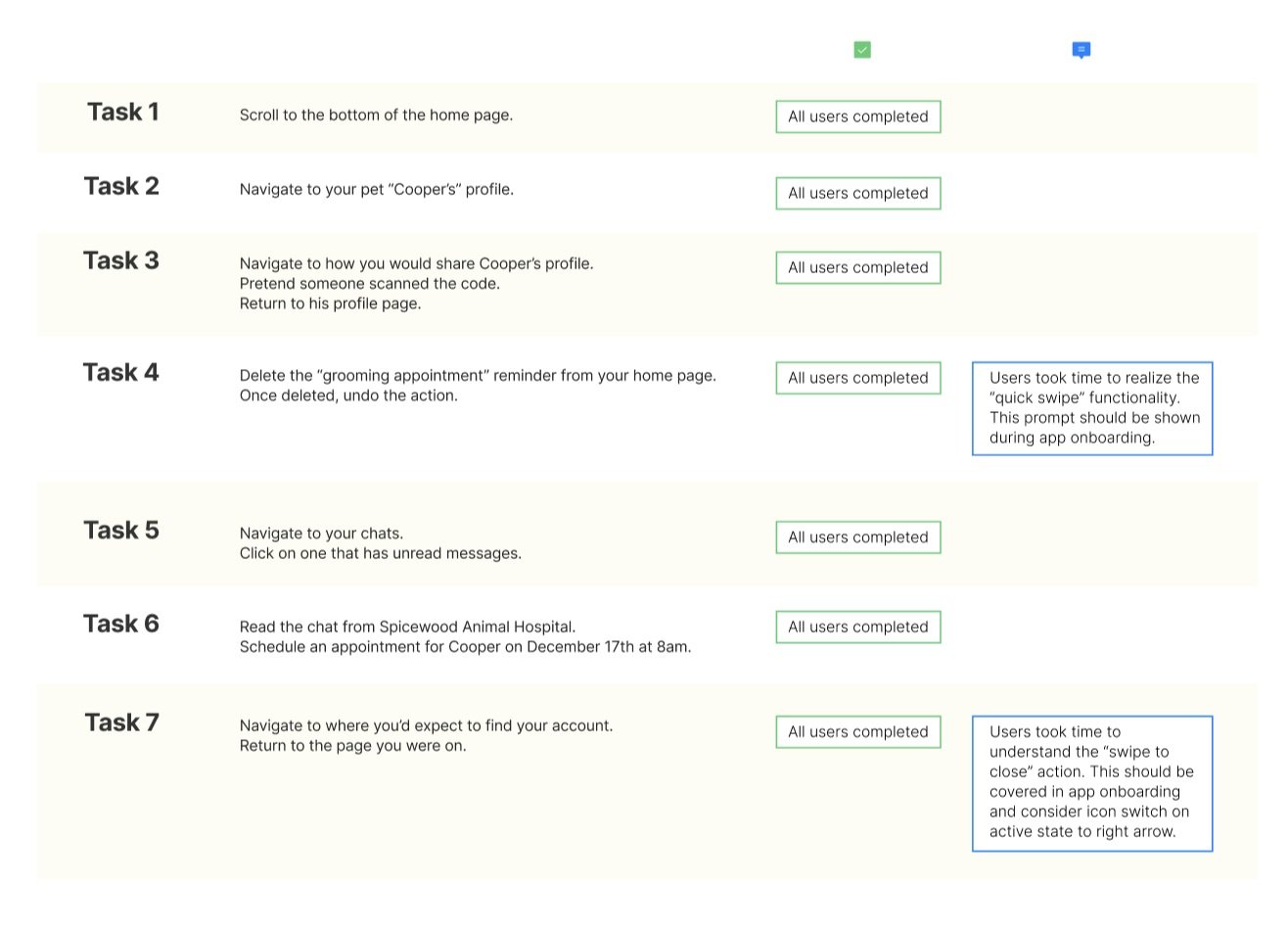Select the Task 1 heading
Screen dimensions: 1288x930
click(123, 112)
